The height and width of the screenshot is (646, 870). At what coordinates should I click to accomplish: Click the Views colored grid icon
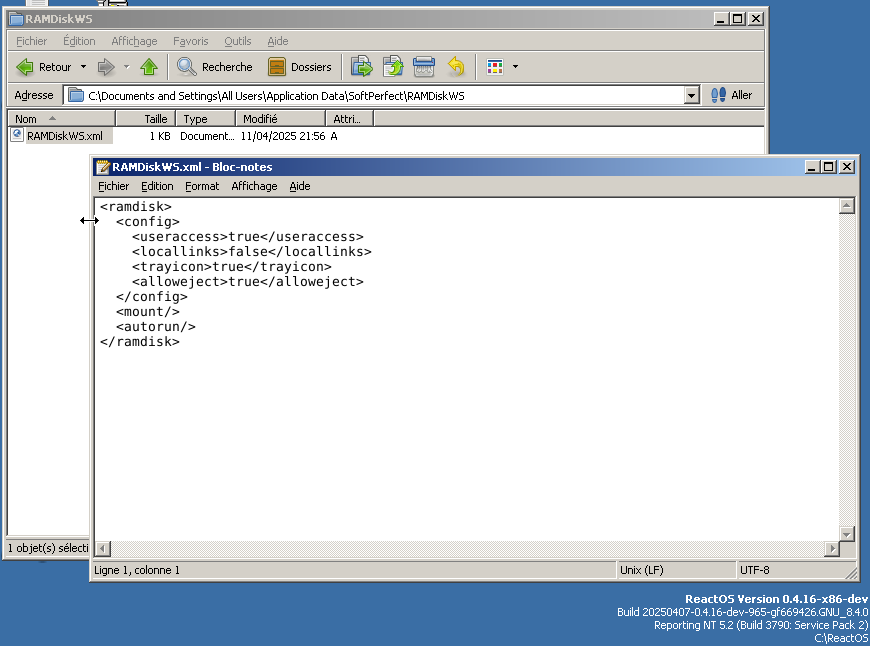pos(494,67)
